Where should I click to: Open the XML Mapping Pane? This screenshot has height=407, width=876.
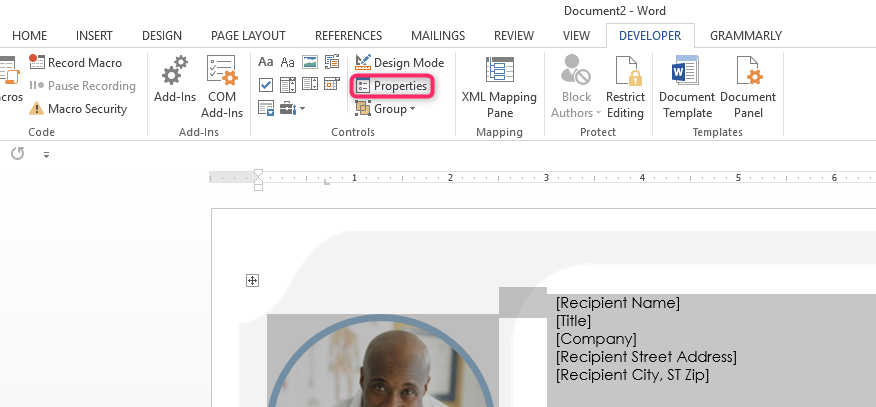pos(499,87)
